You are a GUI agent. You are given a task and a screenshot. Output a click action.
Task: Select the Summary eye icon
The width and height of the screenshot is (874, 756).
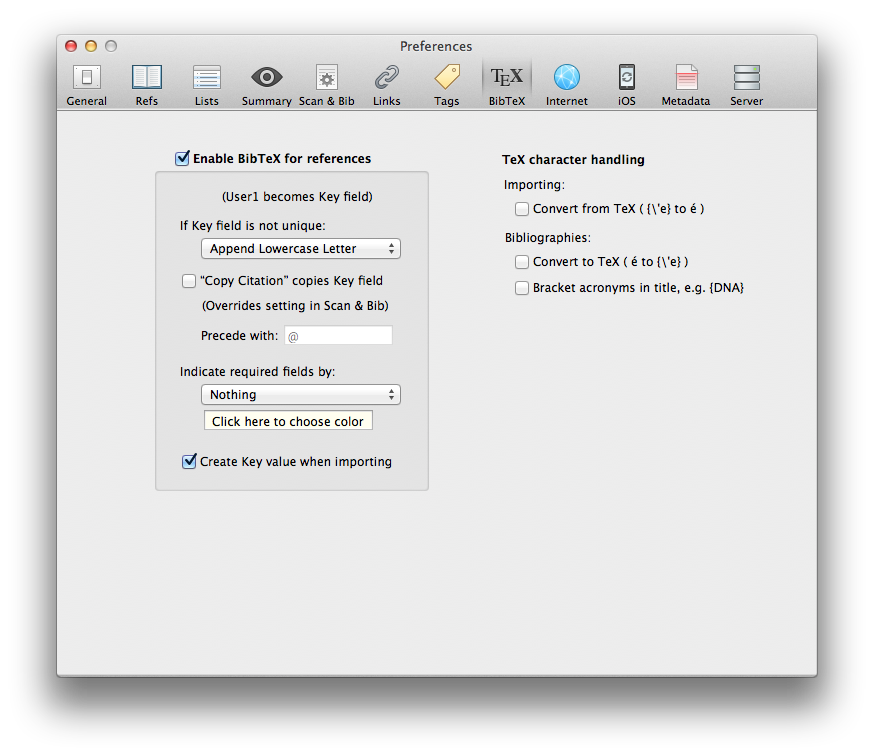pos(266,84)
